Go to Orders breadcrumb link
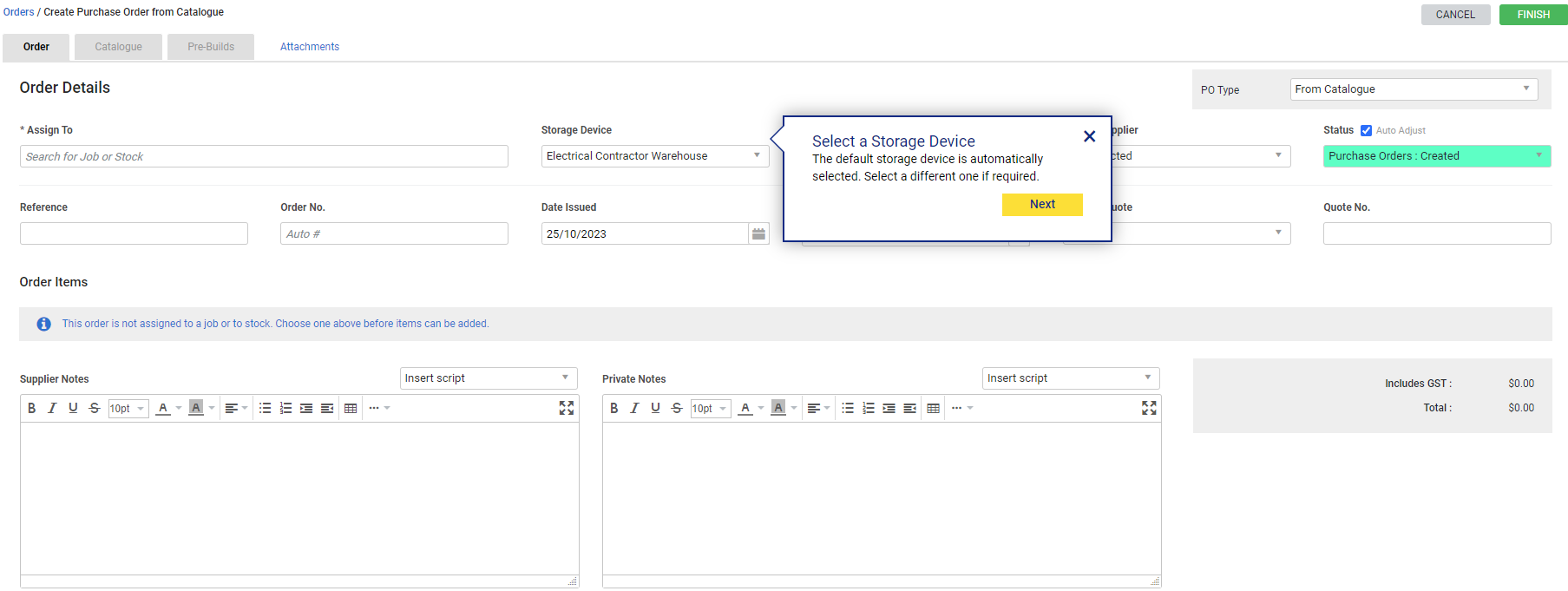This screenshot has width=1568, height=591. (18, 12)
